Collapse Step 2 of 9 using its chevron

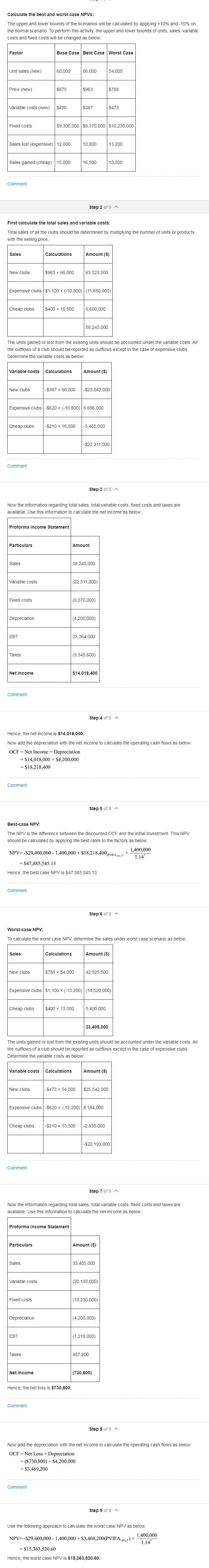tap(117, 207)
